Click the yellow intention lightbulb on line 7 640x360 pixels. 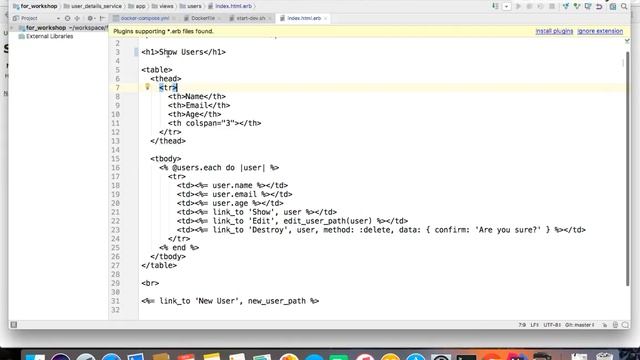(x=147, y=87)
